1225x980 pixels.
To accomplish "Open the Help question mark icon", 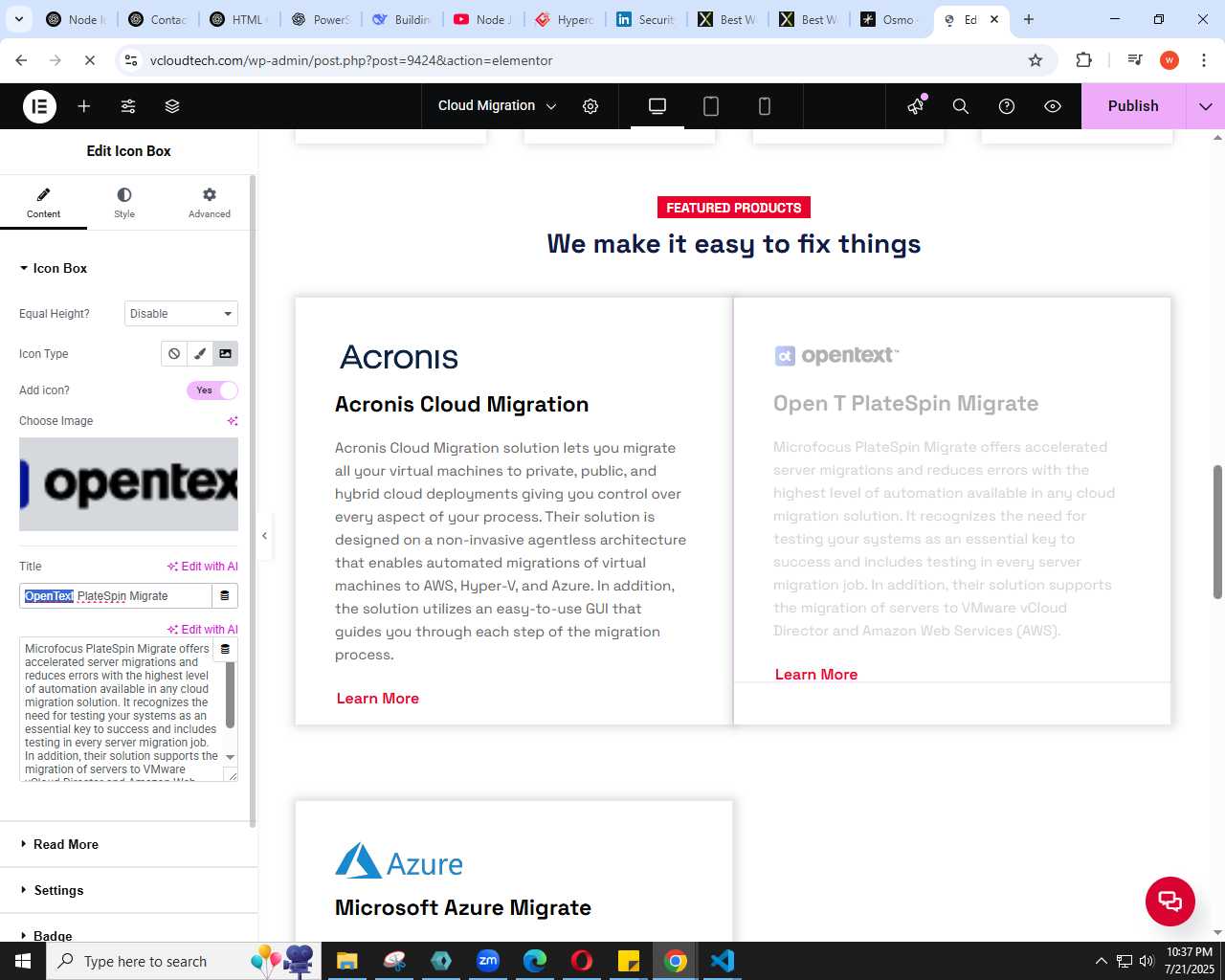I will pos(1007,106).
